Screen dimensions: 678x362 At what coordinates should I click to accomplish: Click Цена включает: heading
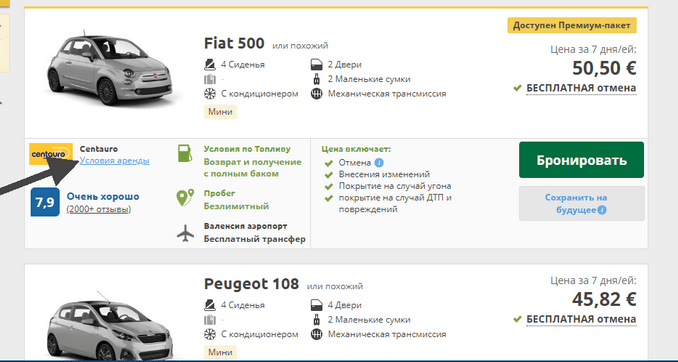[356, 149]
